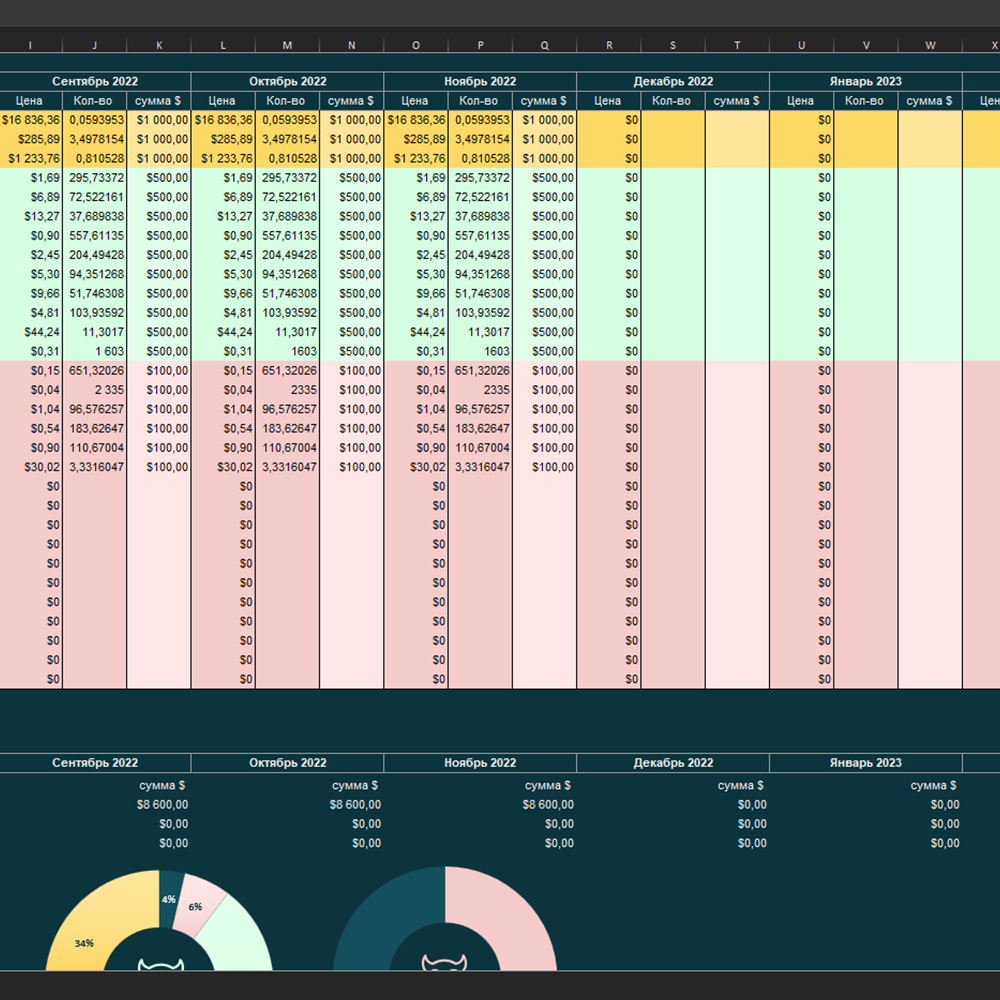Click the 34% yellow segment of the donut chart
This screenshot has width=1000, height=1000.
coord(96,925)
